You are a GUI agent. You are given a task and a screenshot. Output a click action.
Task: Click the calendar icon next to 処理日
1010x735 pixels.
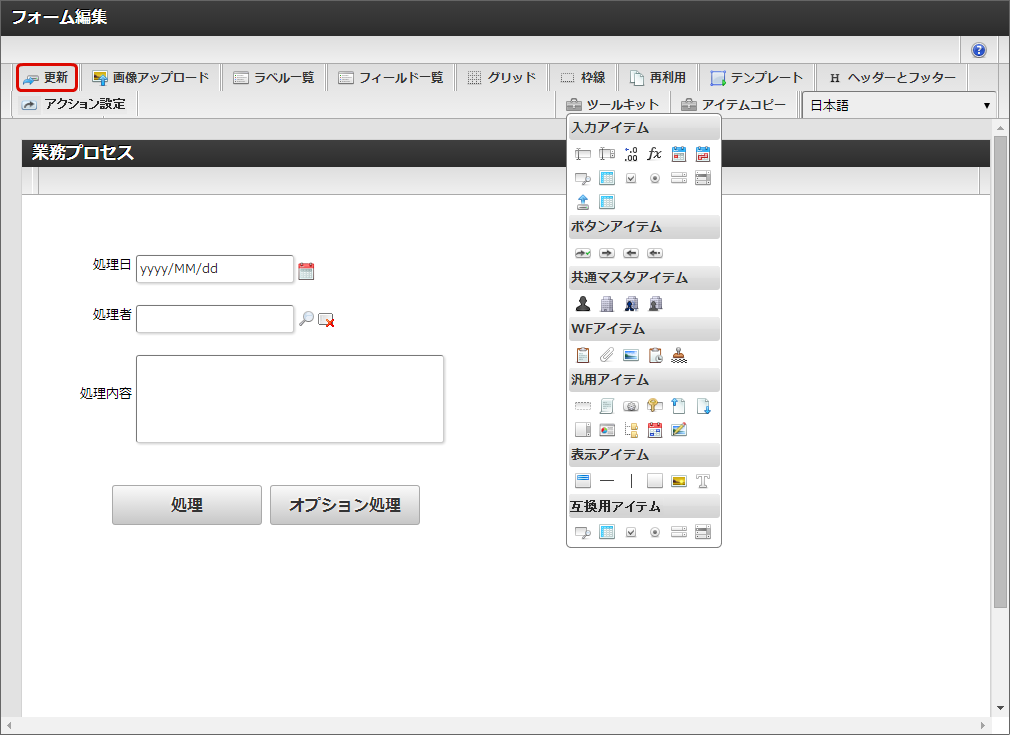[306, 270]
